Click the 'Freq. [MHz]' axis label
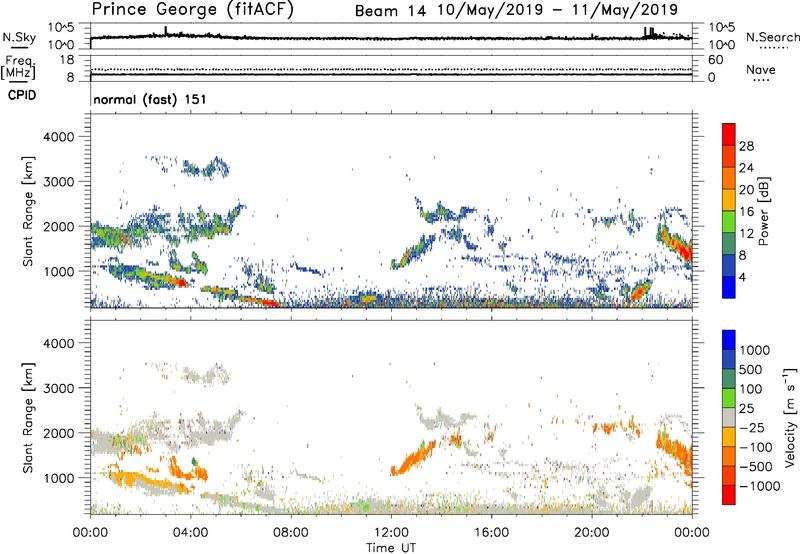This screenshot has width=800, height=554. pos(18,67)
